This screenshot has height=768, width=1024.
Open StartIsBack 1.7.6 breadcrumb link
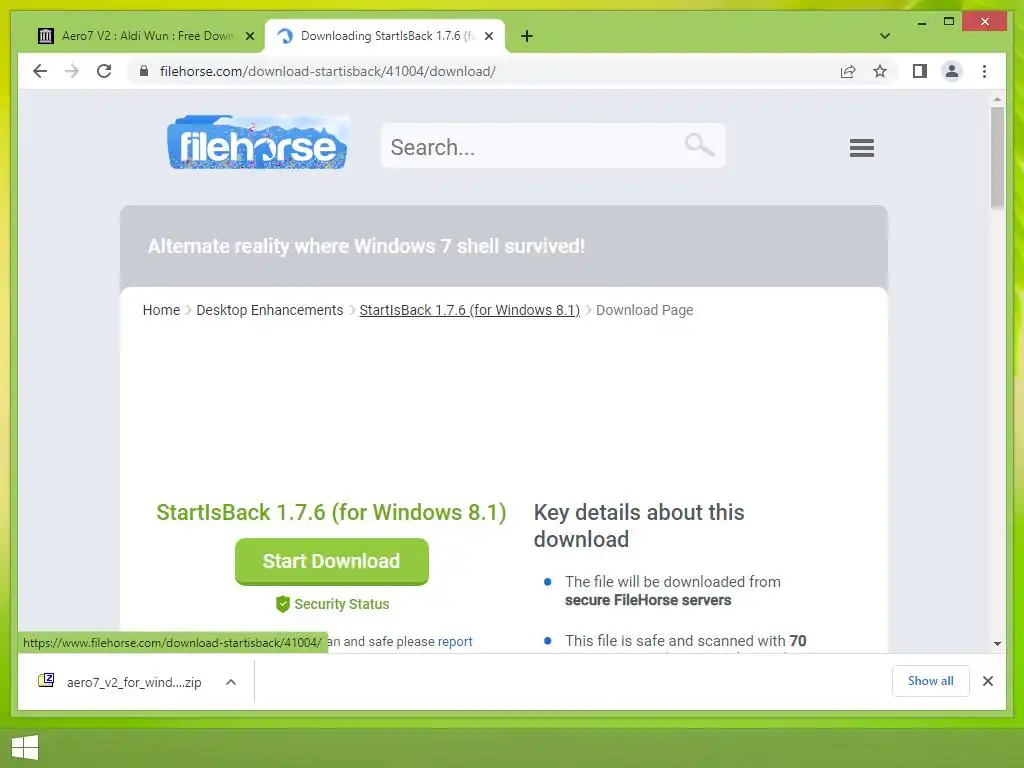tap(470, 310)
